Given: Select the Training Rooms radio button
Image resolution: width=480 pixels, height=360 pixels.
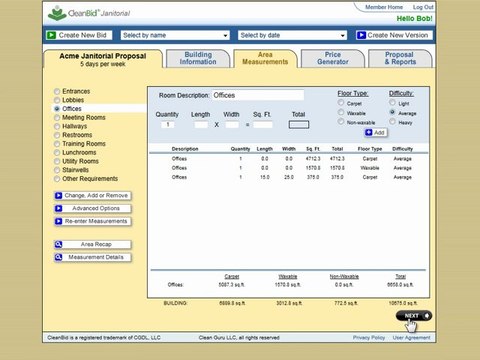Looking at the screenshot, I should 57,144.
